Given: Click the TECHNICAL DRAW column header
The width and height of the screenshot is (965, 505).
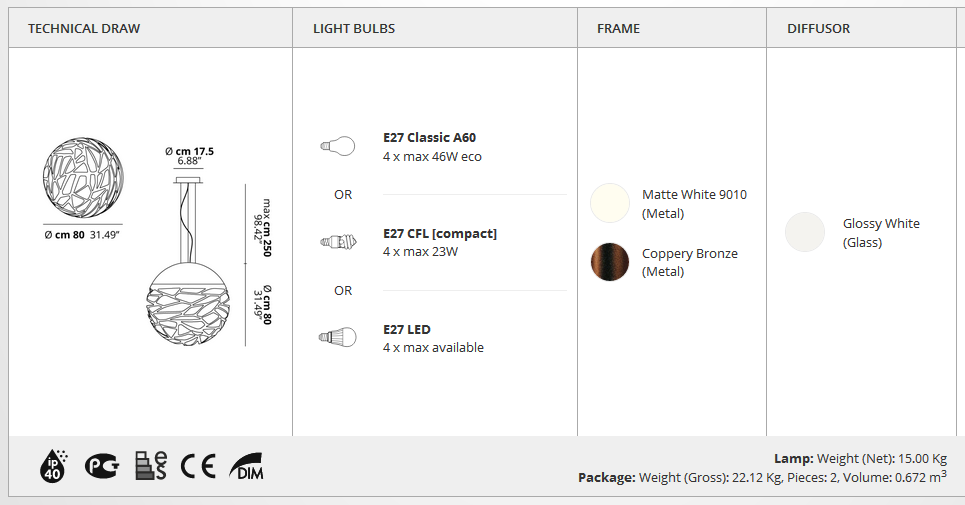Looking at the screenshot, I should click(x=84, y=28).
